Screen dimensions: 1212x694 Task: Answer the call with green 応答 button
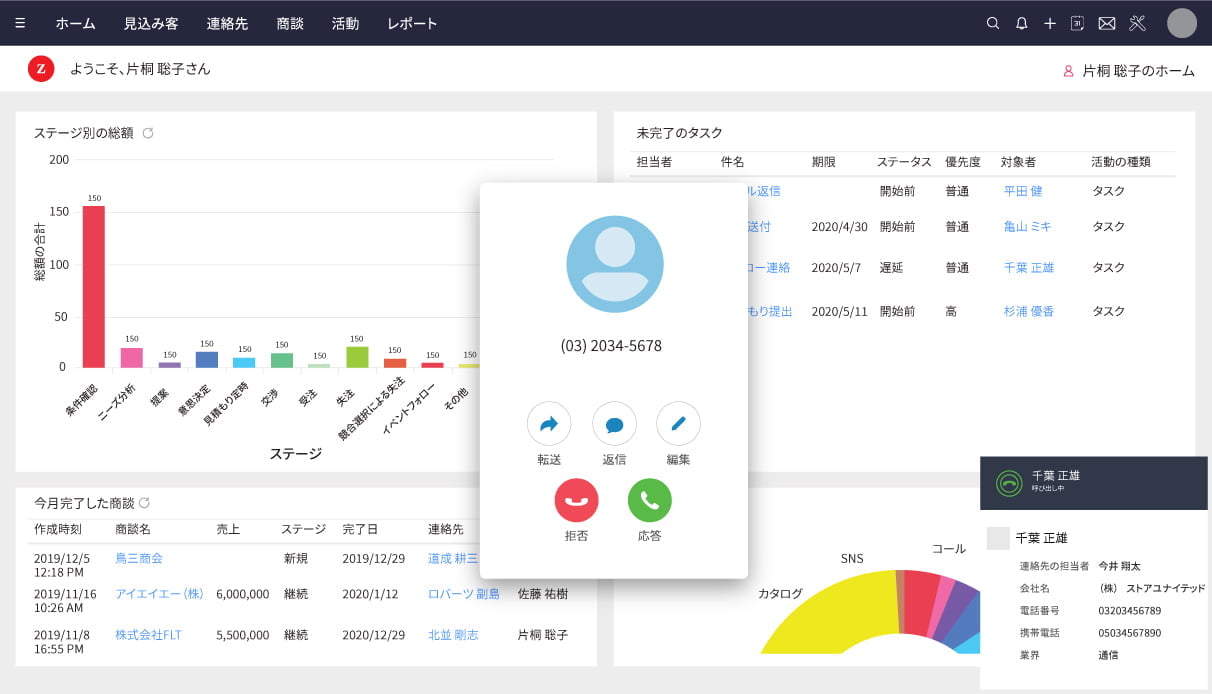650,500
